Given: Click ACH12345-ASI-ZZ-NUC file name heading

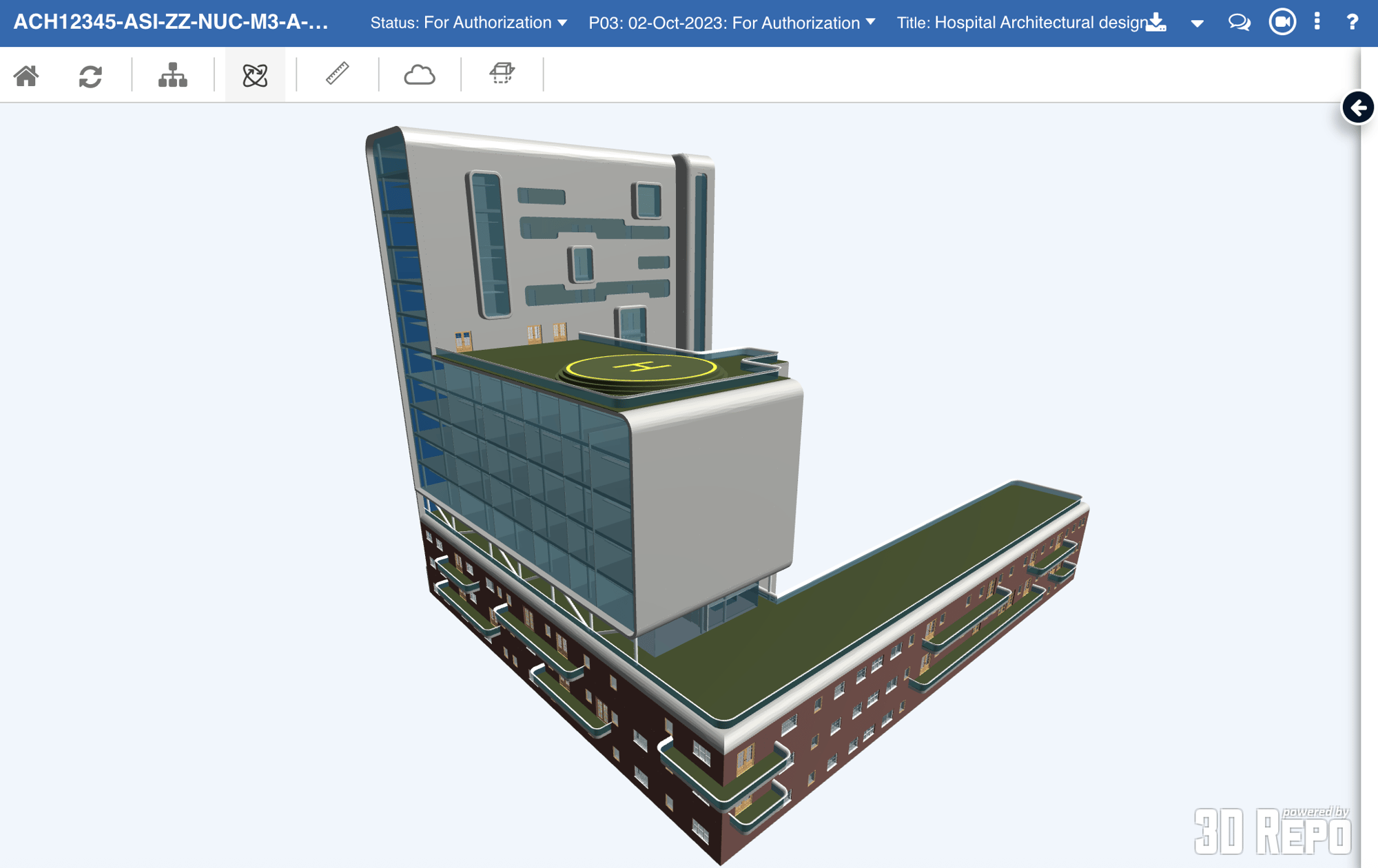Looking at the screenshot, I should point(171,23).
